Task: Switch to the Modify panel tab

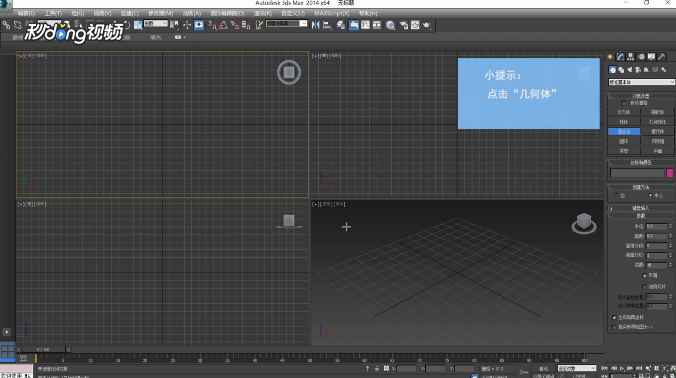Action: pyautogui.click(x=621, y=56)
